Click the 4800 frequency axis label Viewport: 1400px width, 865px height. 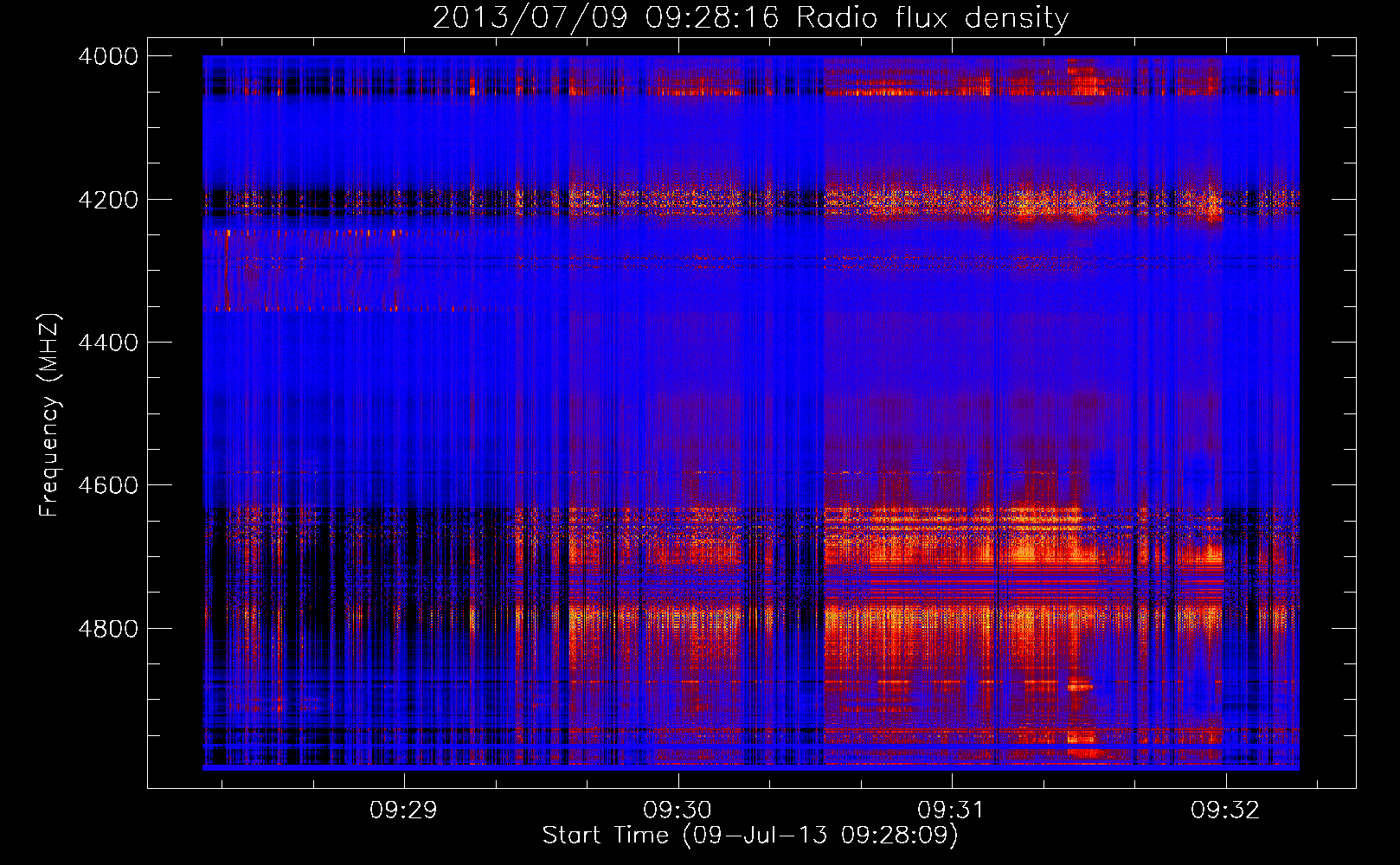pos(108,629)
